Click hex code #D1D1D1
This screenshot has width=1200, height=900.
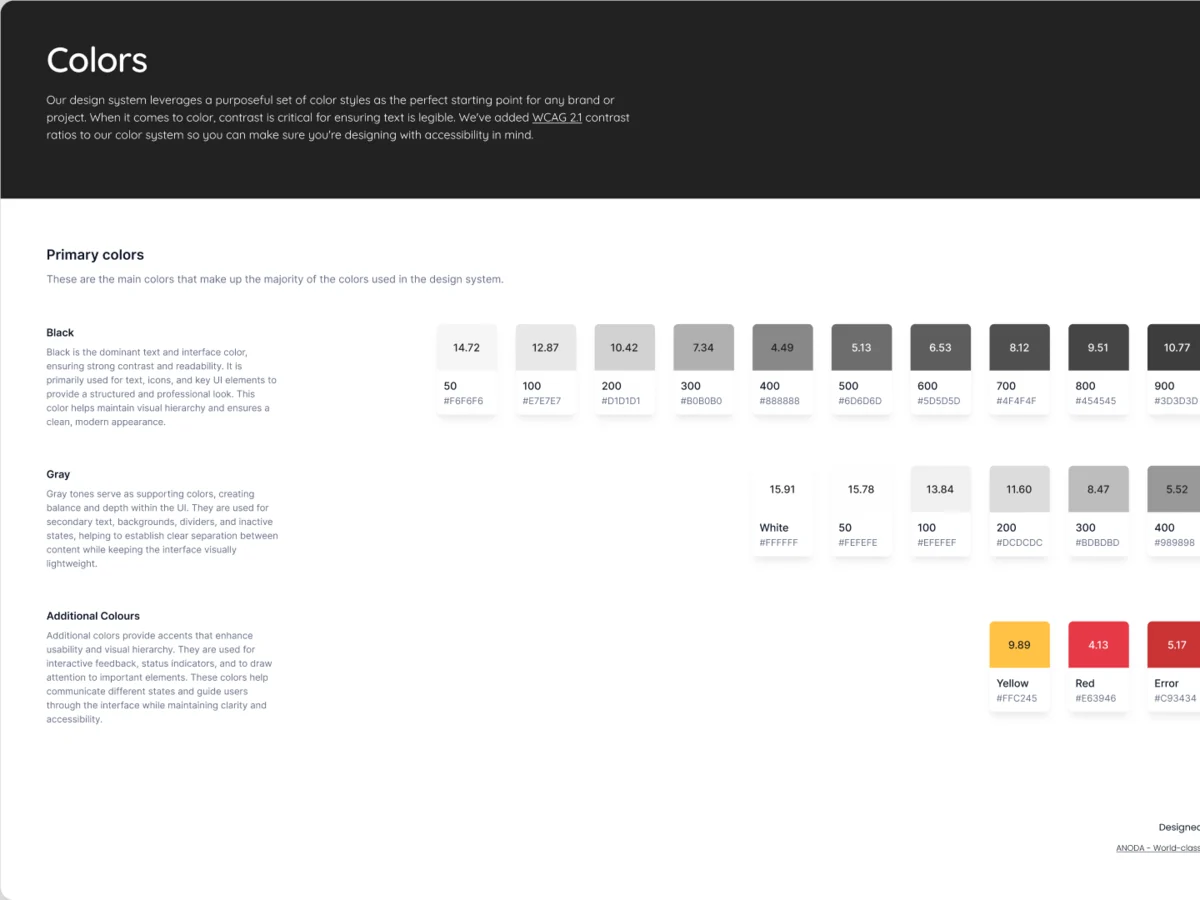[621, 401]
